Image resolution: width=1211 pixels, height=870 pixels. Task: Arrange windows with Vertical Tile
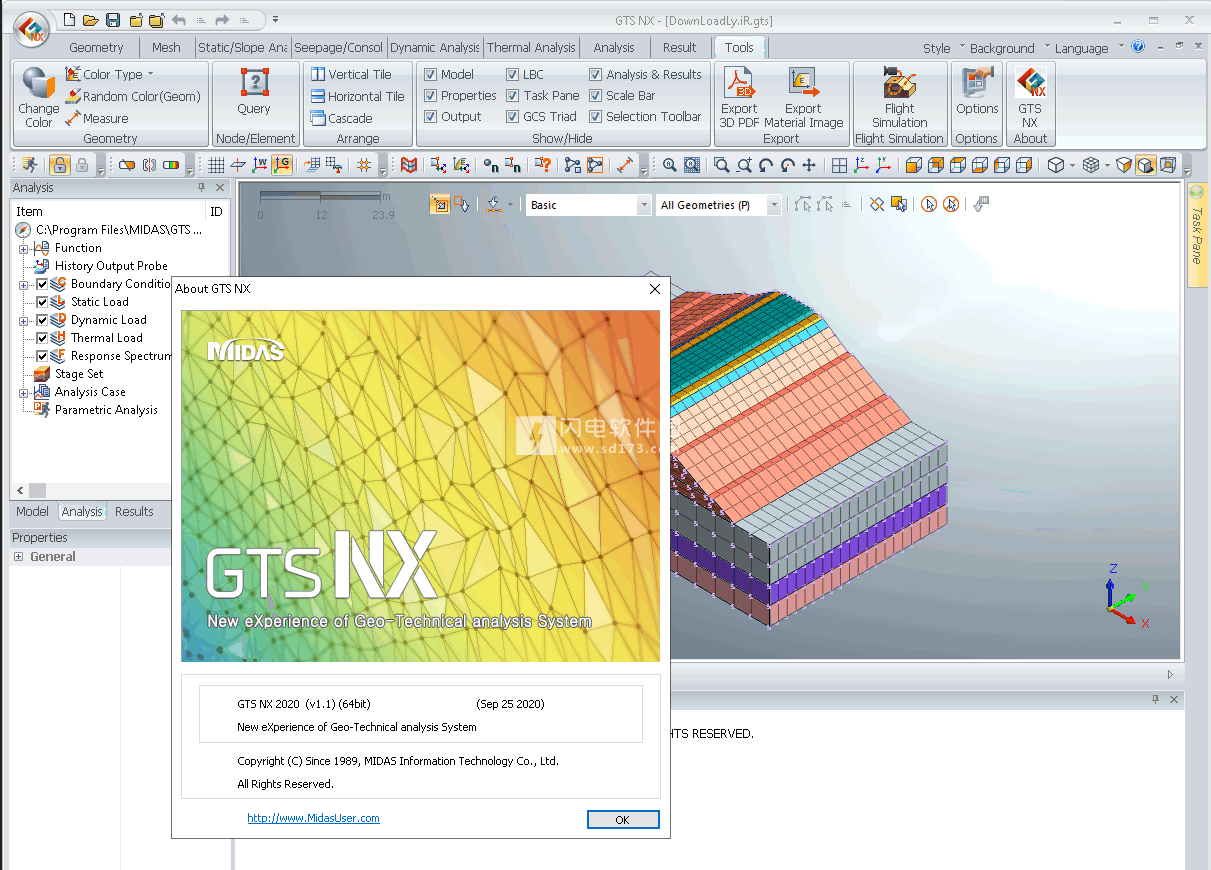tap(351, 74)
